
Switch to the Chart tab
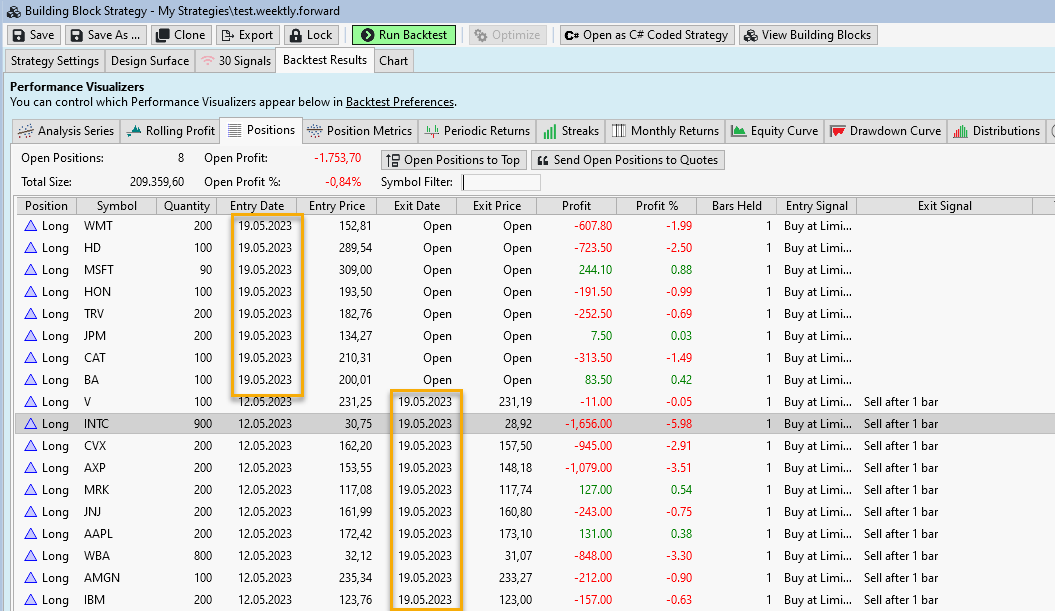pyautogui.click(x=394, y=61)
